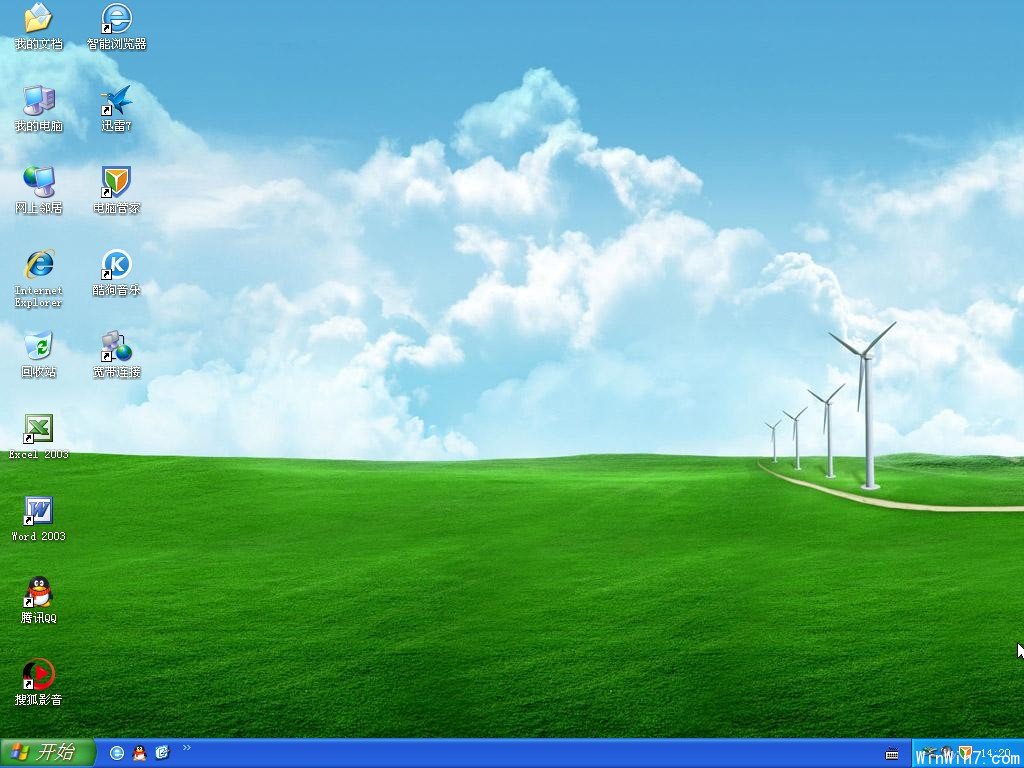Screen dimensions: 1024x768
Task: Select the 网上邻居 desktop icon
Action: [x=39, y=190]
